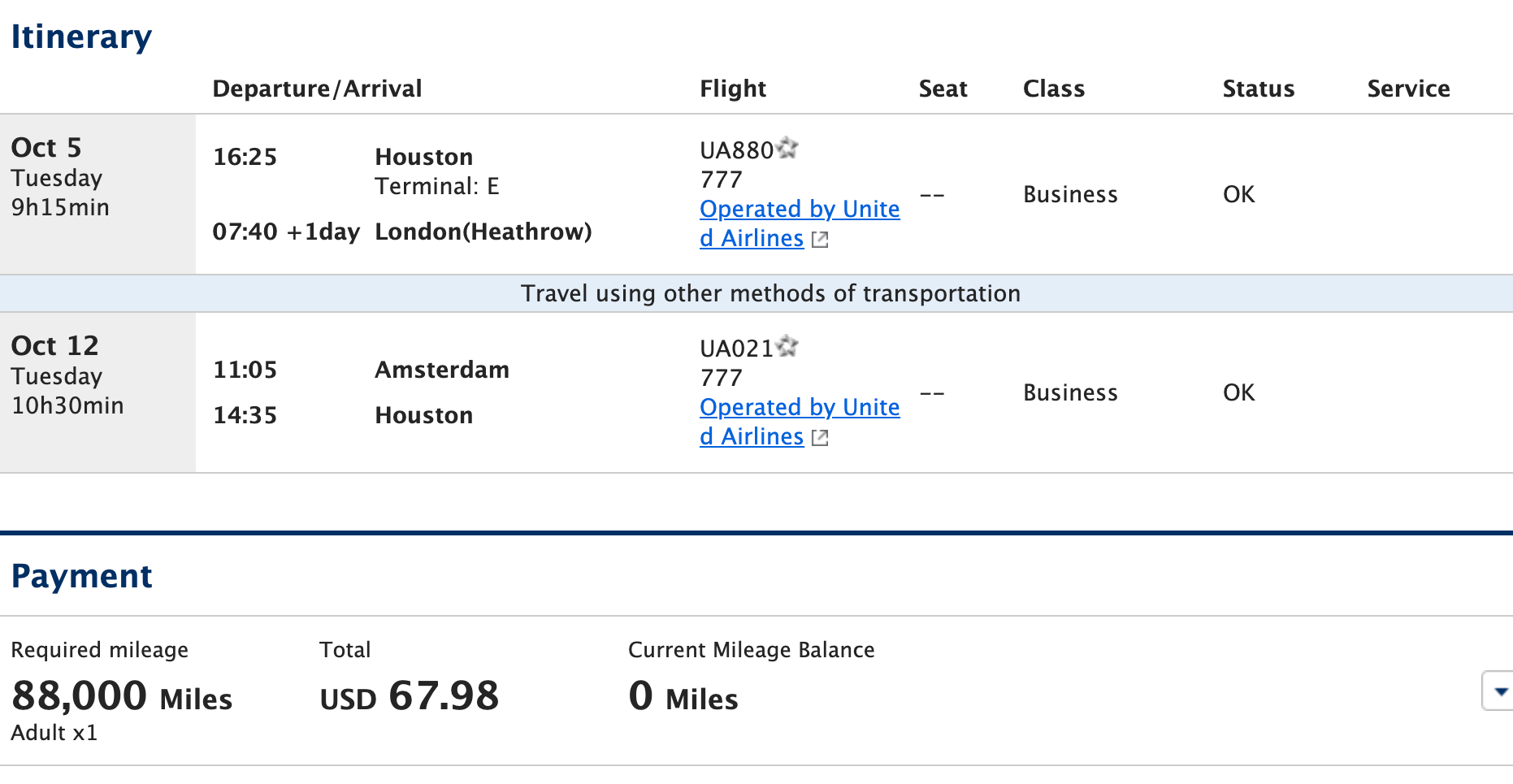Select the Itinerary section heading
Image resolution: width=1513 pixels, height=784 pixels.
click(x=81, y=37)
